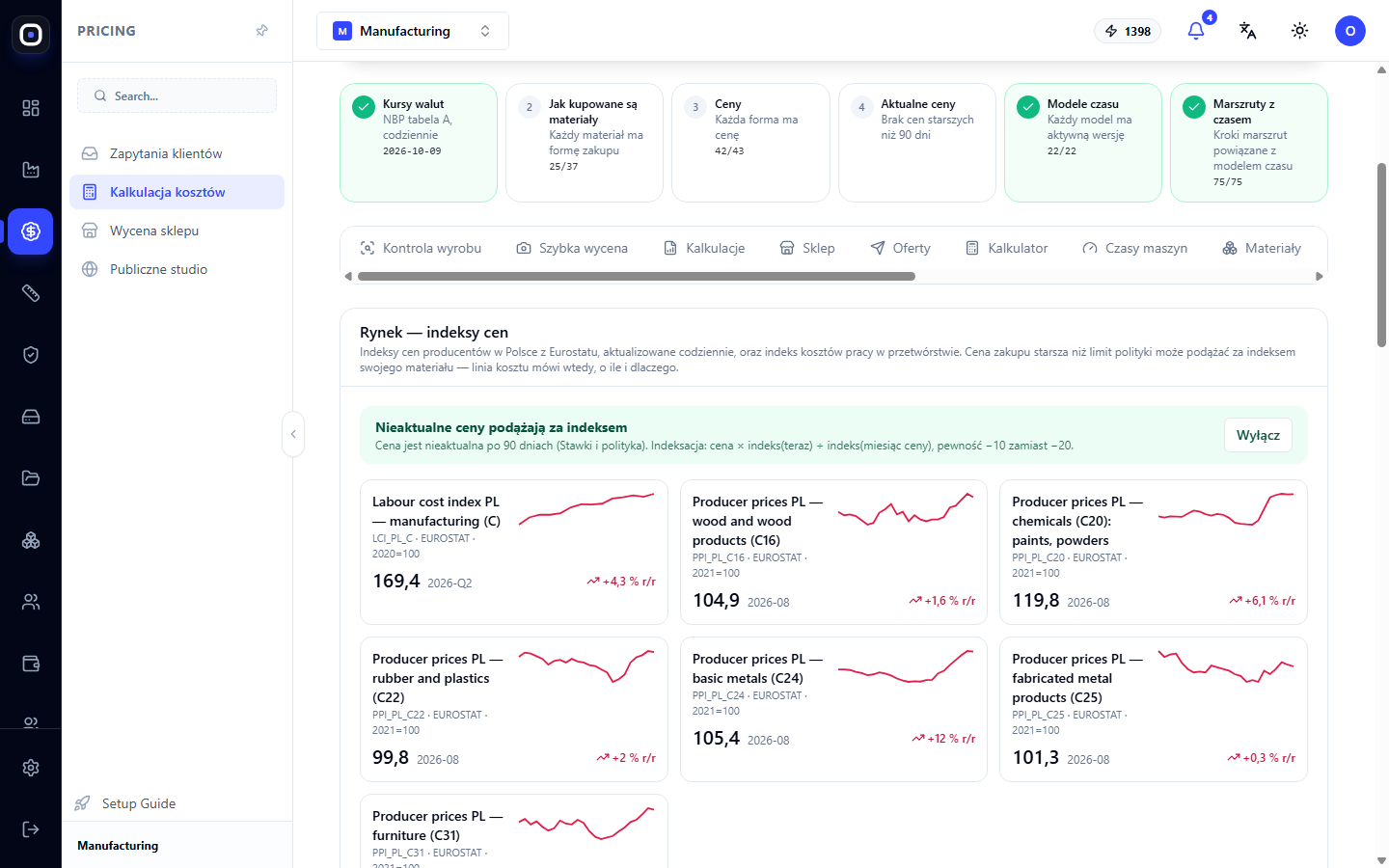Click the Search input field
This screenshot has height=868, width=1389.
click(177, 95)
